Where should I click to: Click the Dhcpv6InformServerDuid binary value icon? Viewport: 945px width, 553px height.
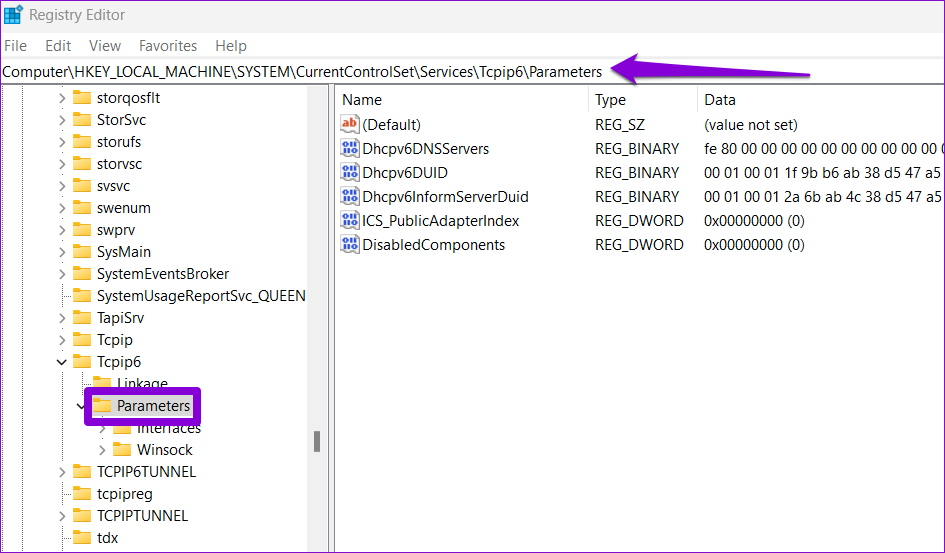point(350,197)
